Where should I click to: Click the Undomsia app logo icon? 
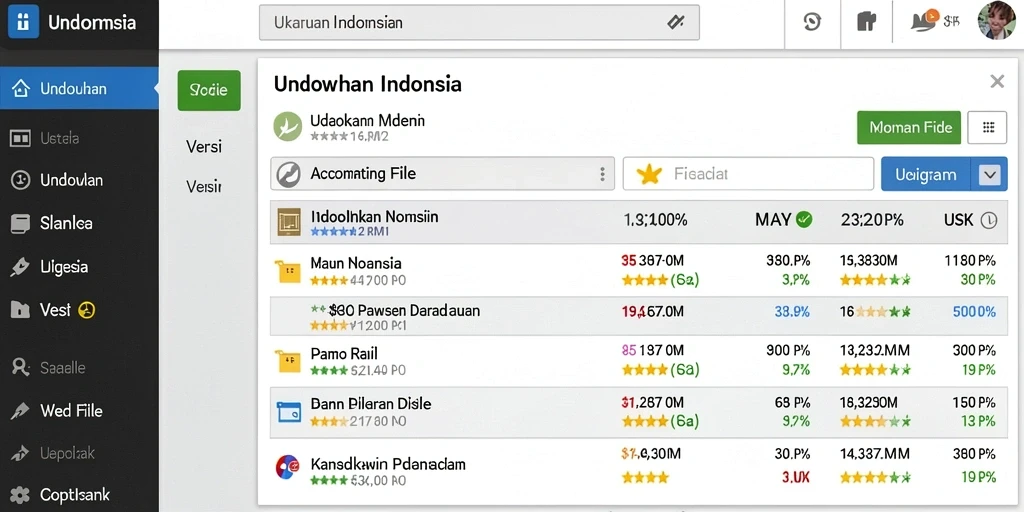pyautogui.click(x=24, y=22)
